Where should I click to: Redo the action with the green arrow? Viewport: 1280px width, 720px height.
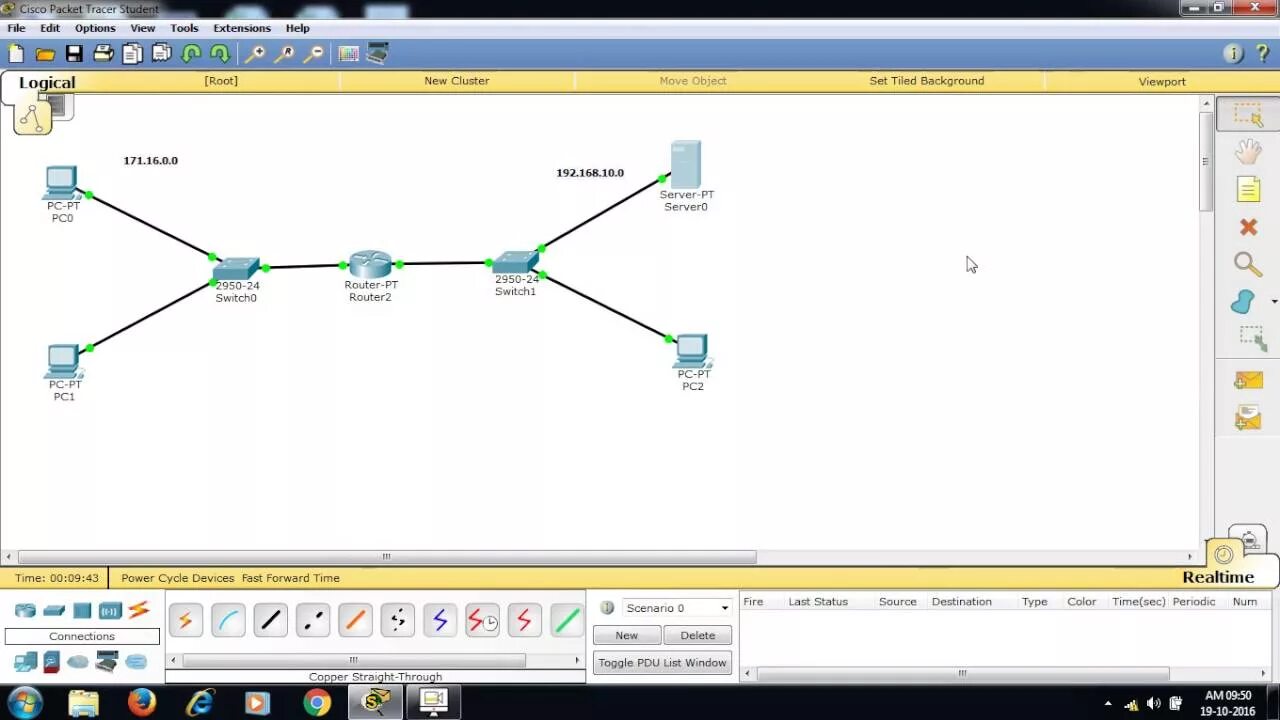220,54
